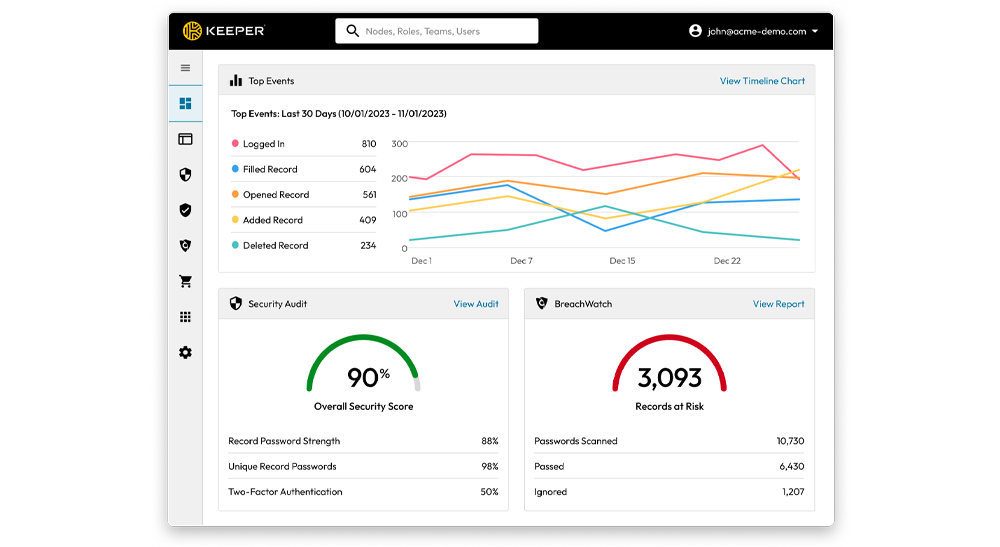
Task: Click the 50% two-factor value
Action: click(x=489, y=492)
